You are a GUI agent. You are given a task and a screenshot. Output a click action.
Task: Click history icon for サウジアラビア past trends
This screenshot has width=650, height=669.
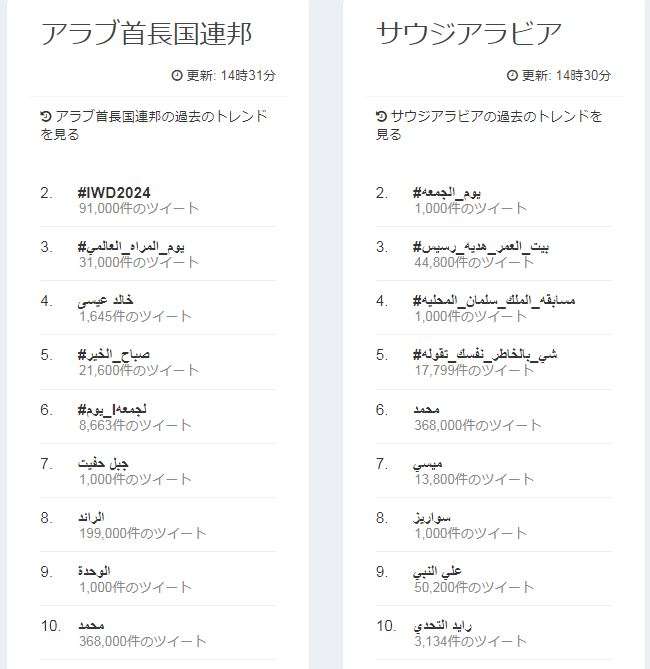[381, 116]
